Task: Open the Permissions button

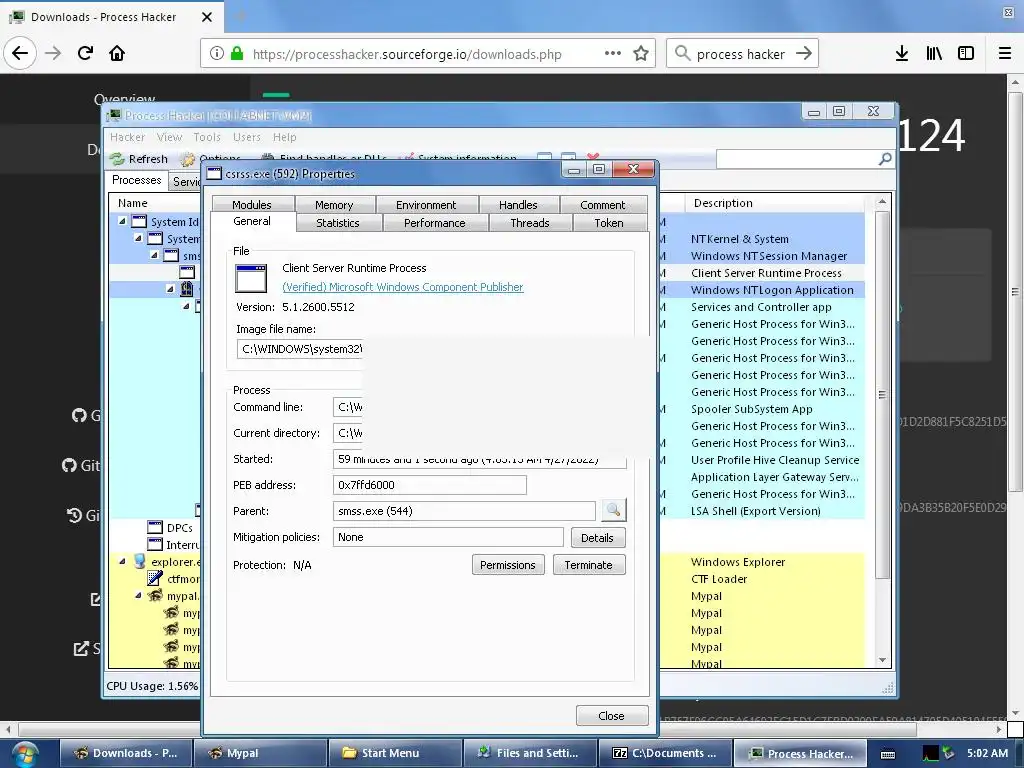Action: [507, 565]
